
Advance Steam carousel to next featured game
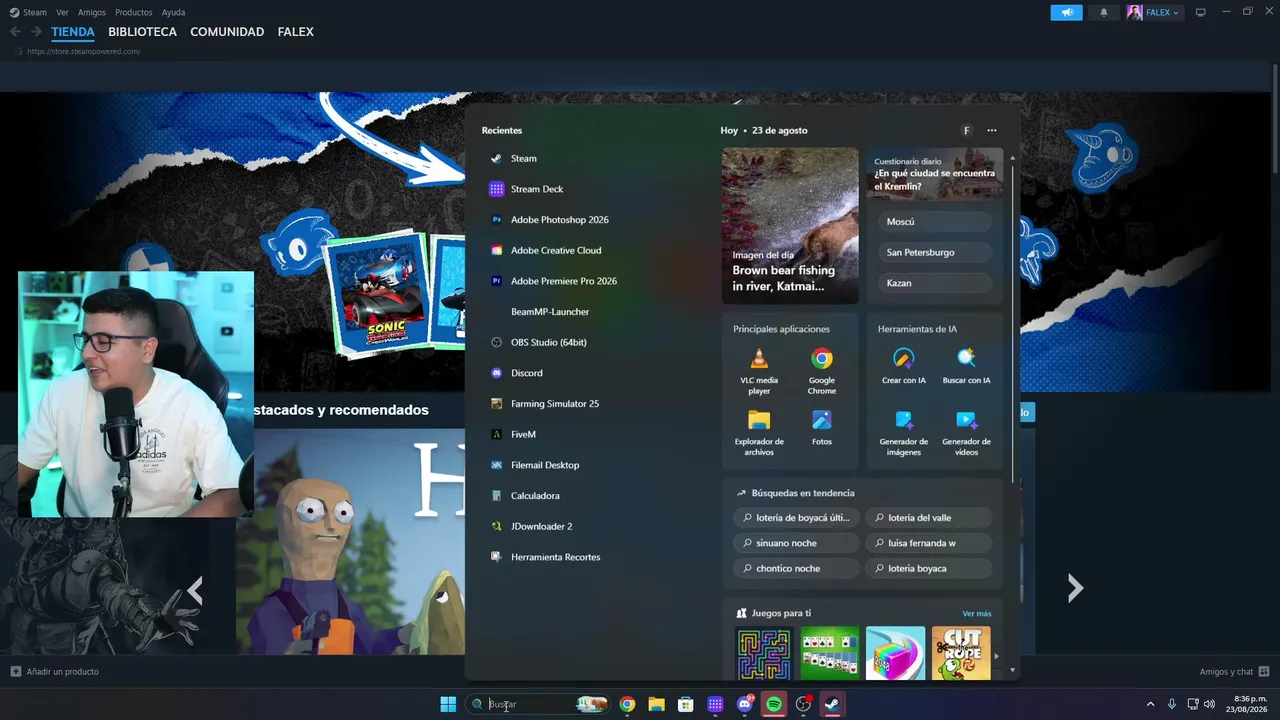click(1075, 588)
